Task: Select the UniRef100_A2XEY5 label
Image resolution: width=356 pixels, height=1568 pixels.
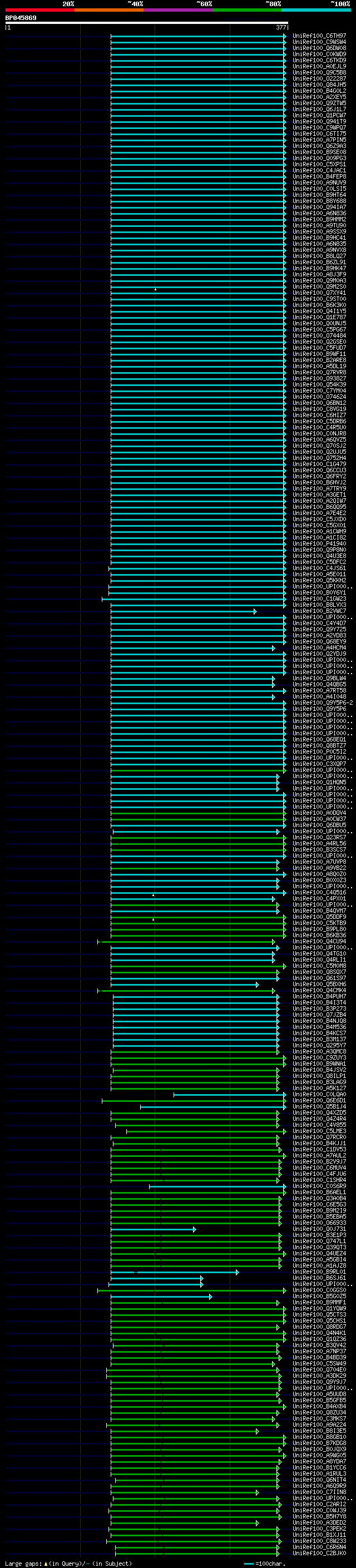Action: tap(319, 97)
